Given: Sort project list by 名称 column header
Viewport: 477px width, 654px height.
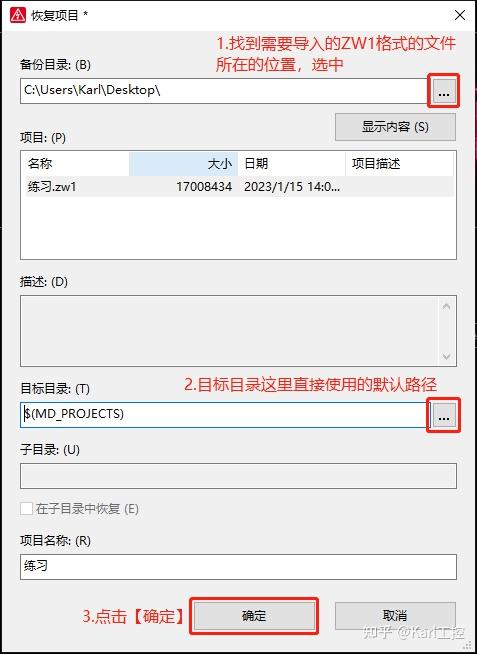Looking at the screenshot, I should (78, 164).
